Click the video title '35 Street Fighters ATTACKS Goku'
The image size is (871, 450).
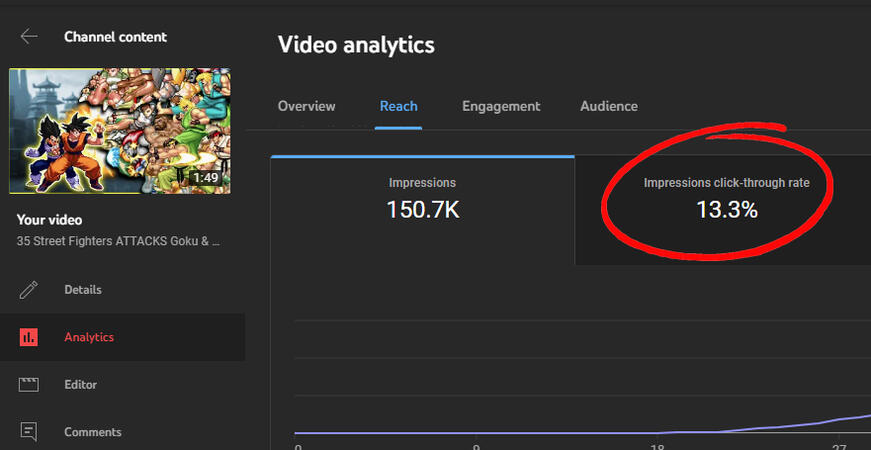pyautogui.click(x=119, y=242)
